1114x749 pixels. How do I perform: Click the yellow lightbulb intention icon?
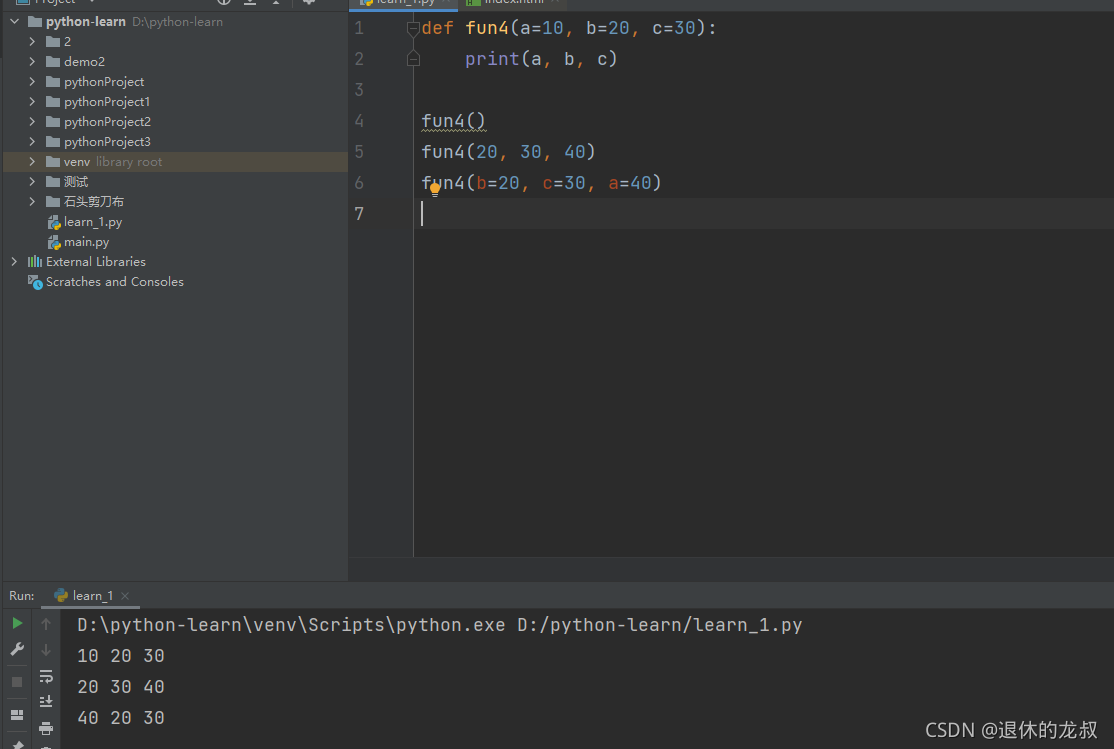(x=435, y=189)
